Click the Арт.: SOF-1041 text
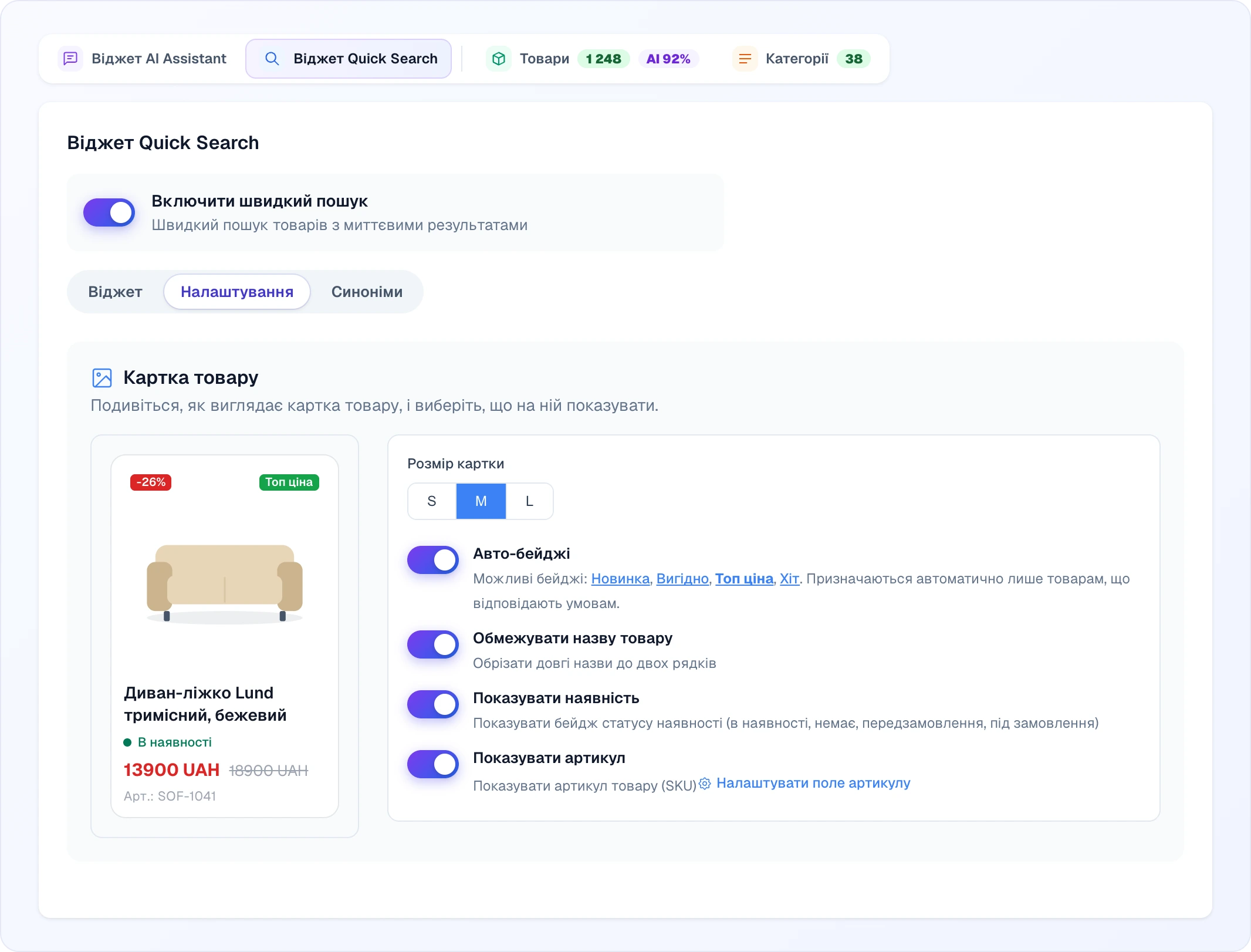The height and width of the screenshot is (952, 1251). (x=170, y=796)
